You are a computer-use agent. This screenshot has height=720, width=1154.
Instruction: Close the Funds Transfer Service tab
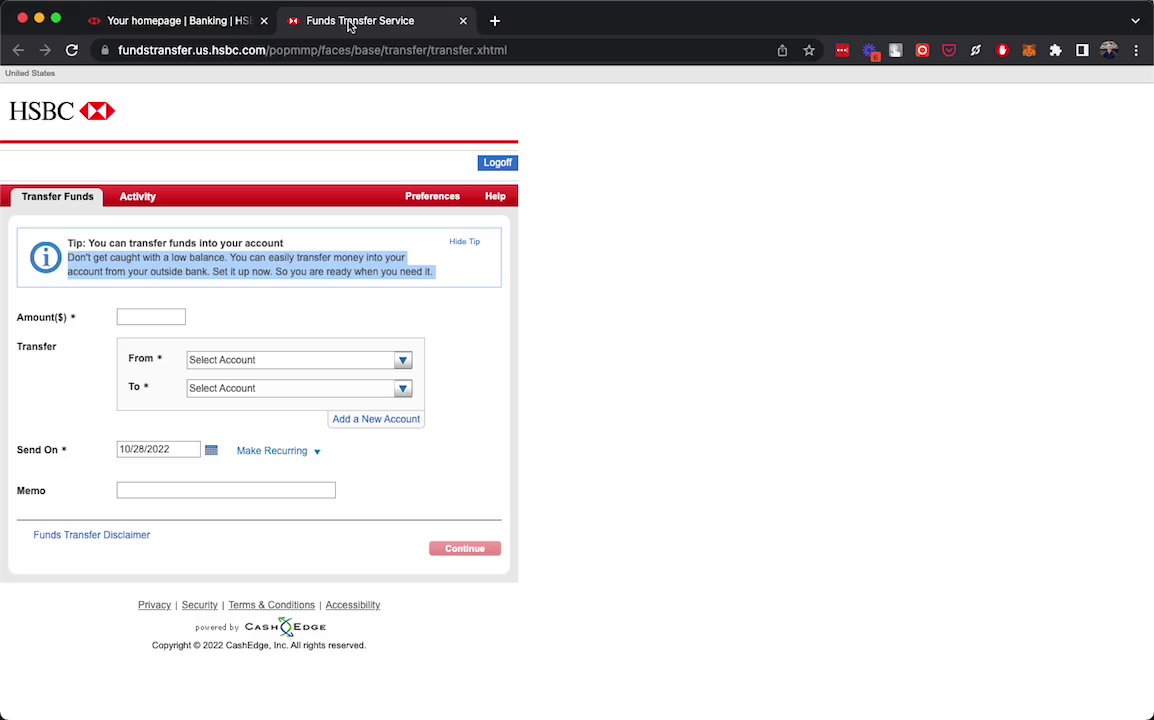coord(463,21)
